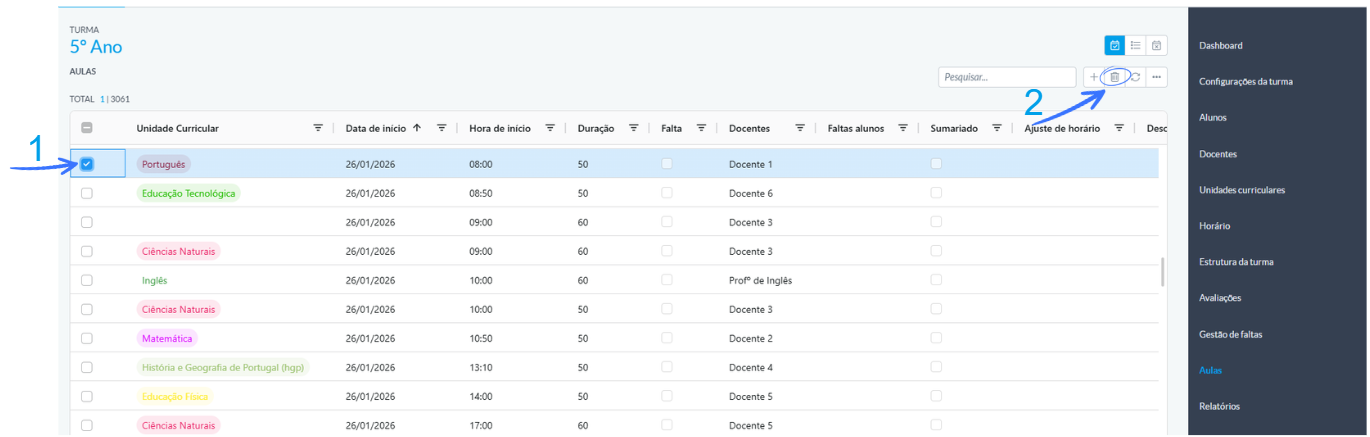Toggle Sumariado checkbox in Português row
1370x437 pixels.
936,163
